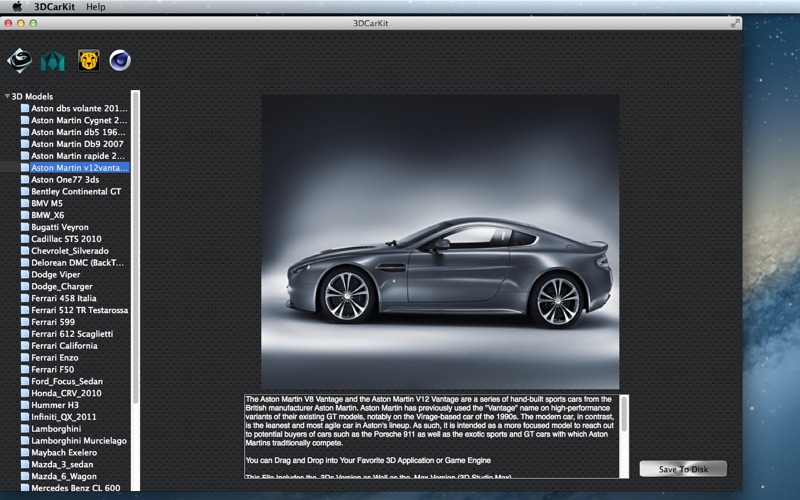Select Ferrari Enzo model
Screen dimensions: 800x500
click(55, 358)
